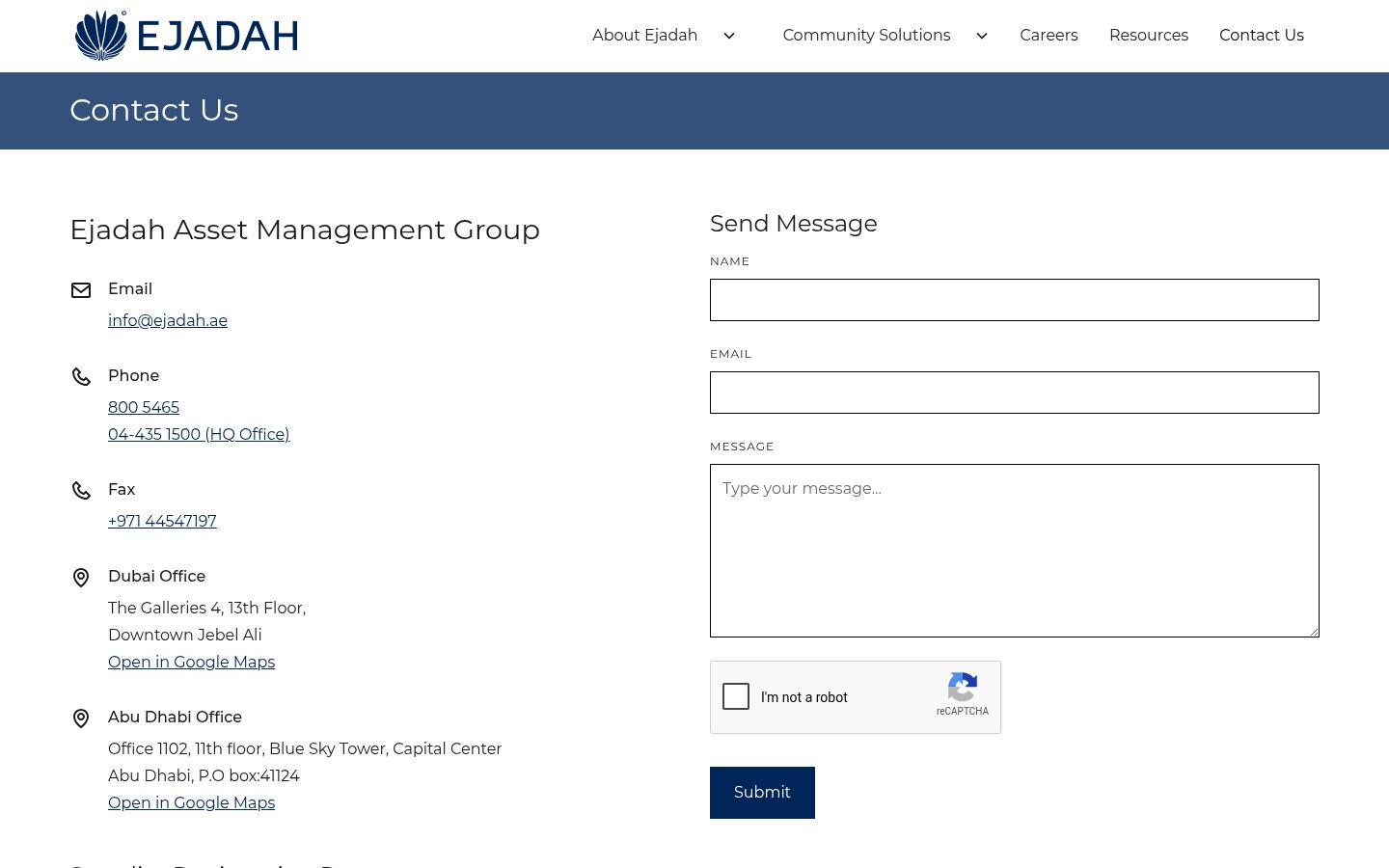Click the 'Downtown Jebel Ali' address line
This screenshot has height=868, width=1389.
point(185,635)
